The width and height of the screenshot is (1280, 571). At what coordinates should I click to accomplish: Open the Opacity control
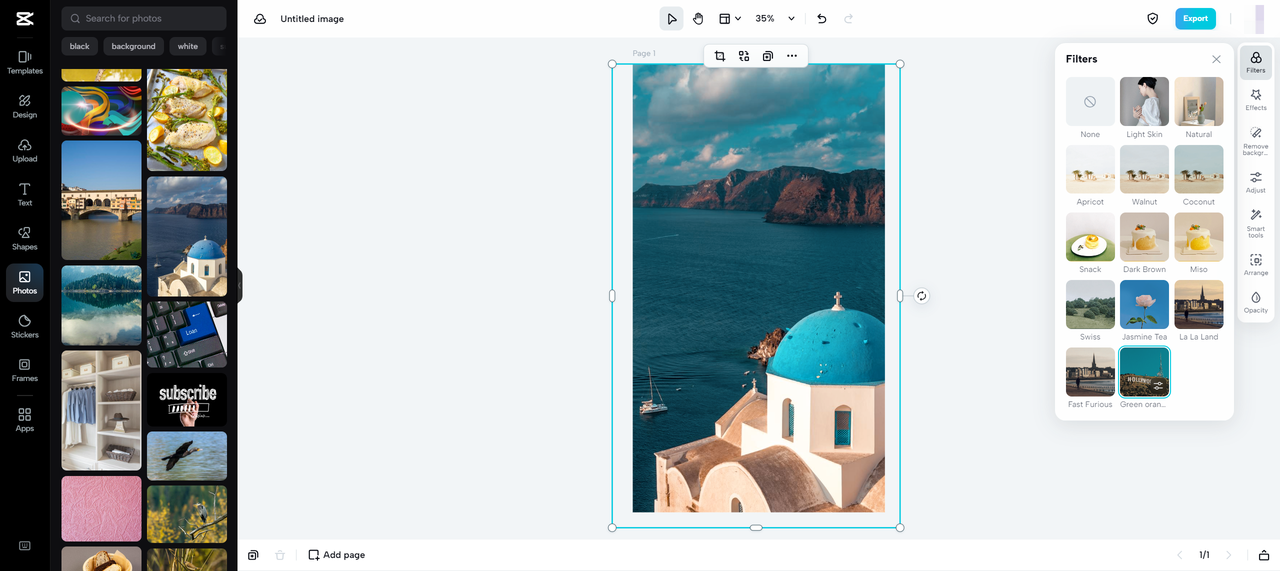tap(1256, 302)
